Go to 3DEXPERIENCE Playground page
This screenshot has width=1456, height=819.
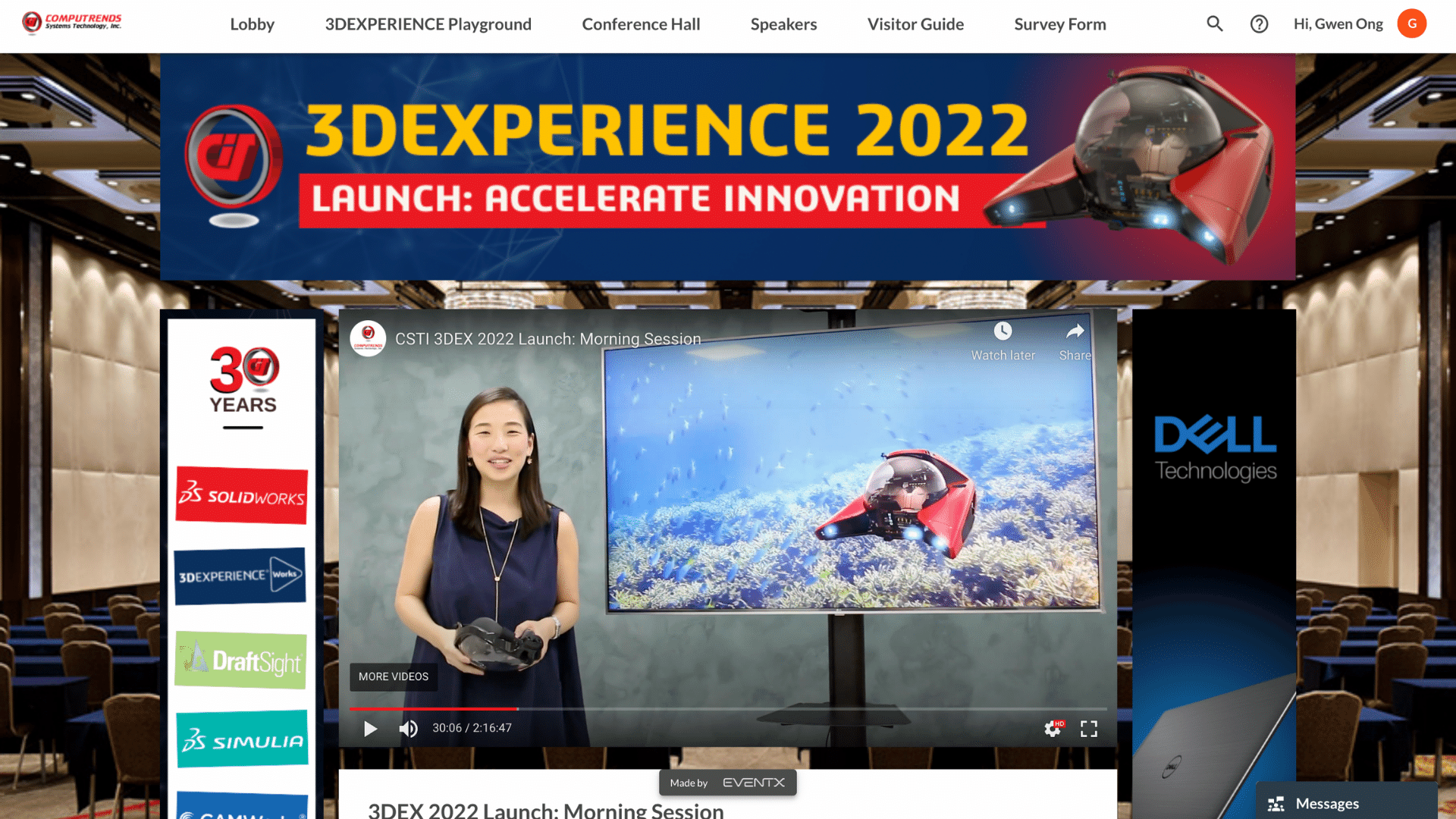point(428,24)
